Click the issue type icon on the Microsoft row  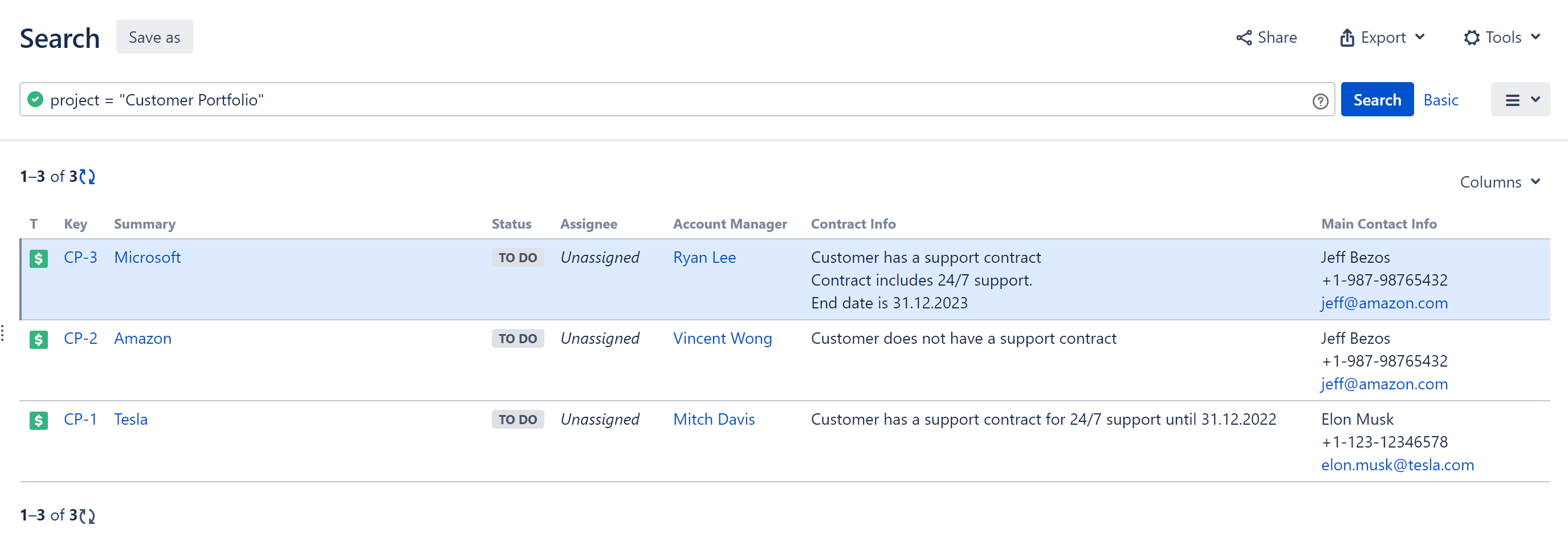[x=38, y=258]
